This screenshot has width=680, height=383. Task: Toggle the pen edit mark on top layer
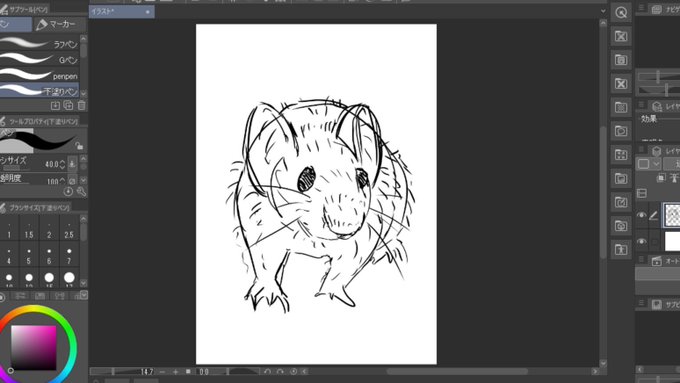654,215
